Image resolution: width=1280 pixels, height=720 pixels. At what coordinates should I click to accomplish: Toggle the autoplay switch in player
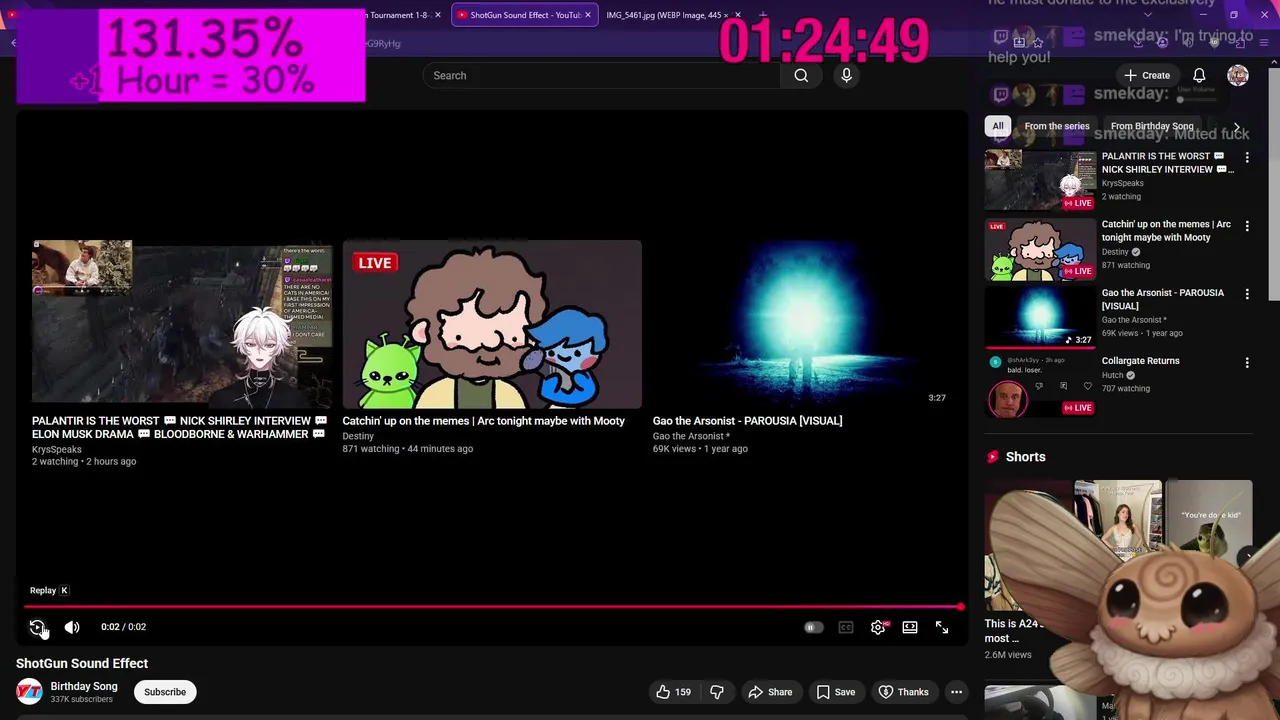pyautogui.click(x=814, y=627)
